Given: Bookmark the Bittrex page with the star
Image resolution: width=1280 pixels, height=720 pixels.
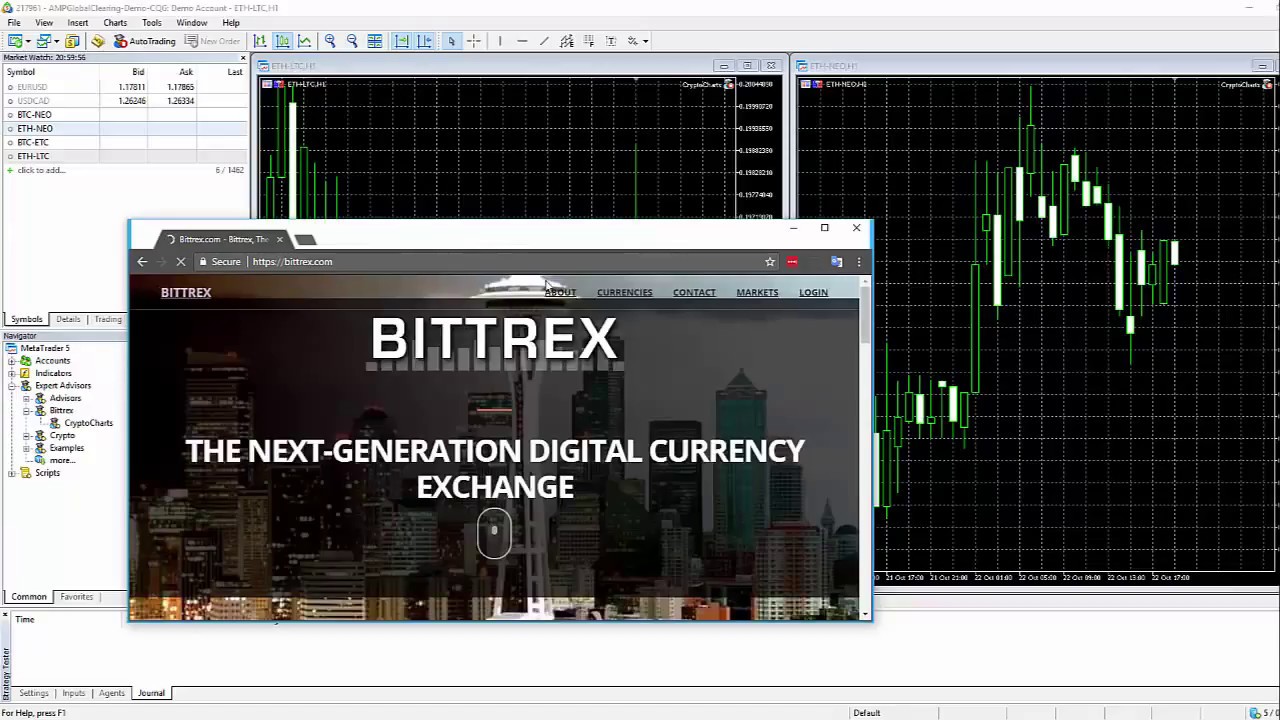Looking at the screenshot, I should click(770, 262).
